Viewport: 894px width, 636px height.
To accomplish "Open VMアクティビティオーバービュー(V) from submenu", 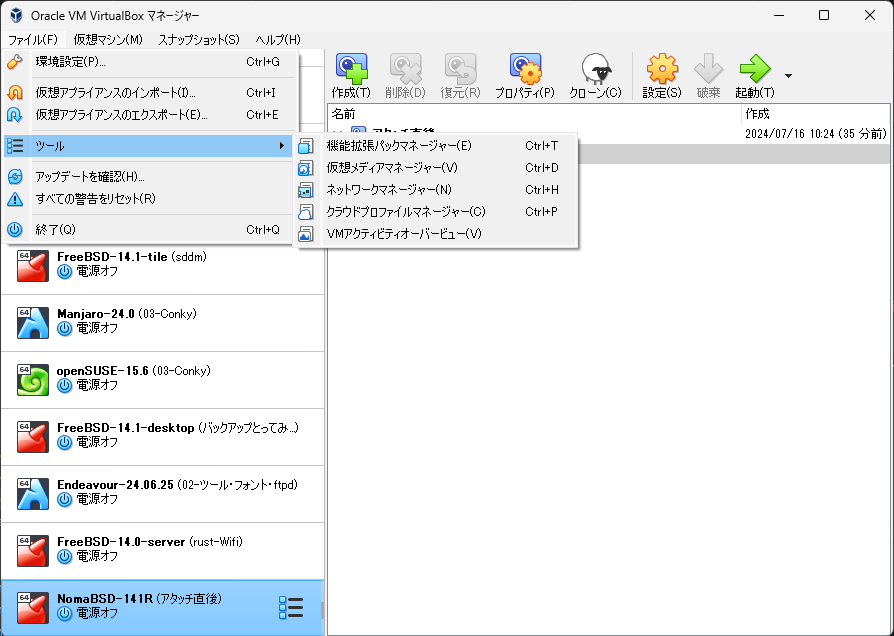I will click(436, 234).
